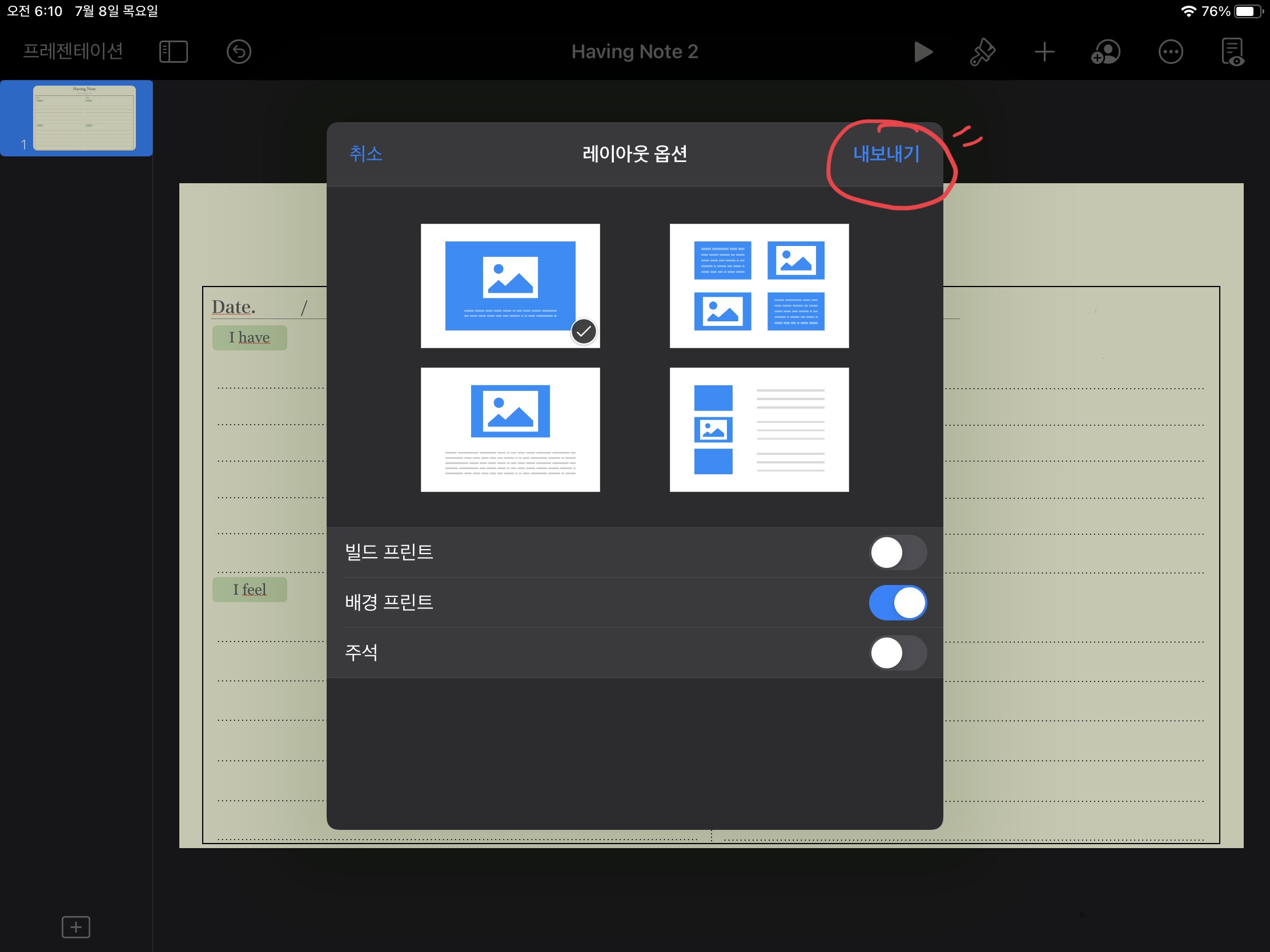Open the Format paintbrush tool
Viewport: 1270px width, 952px height.
pyautogui.click(x=982, y=51)
